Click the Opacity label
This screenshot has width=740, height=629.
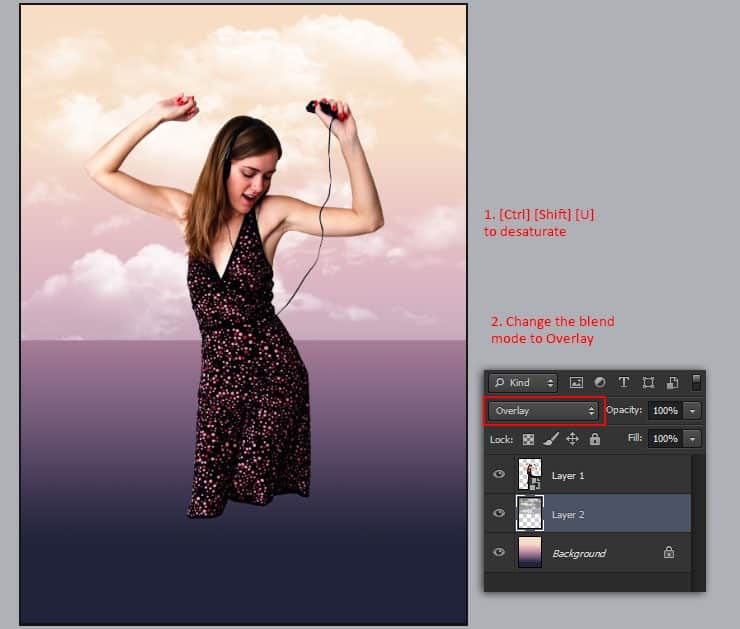624,410
